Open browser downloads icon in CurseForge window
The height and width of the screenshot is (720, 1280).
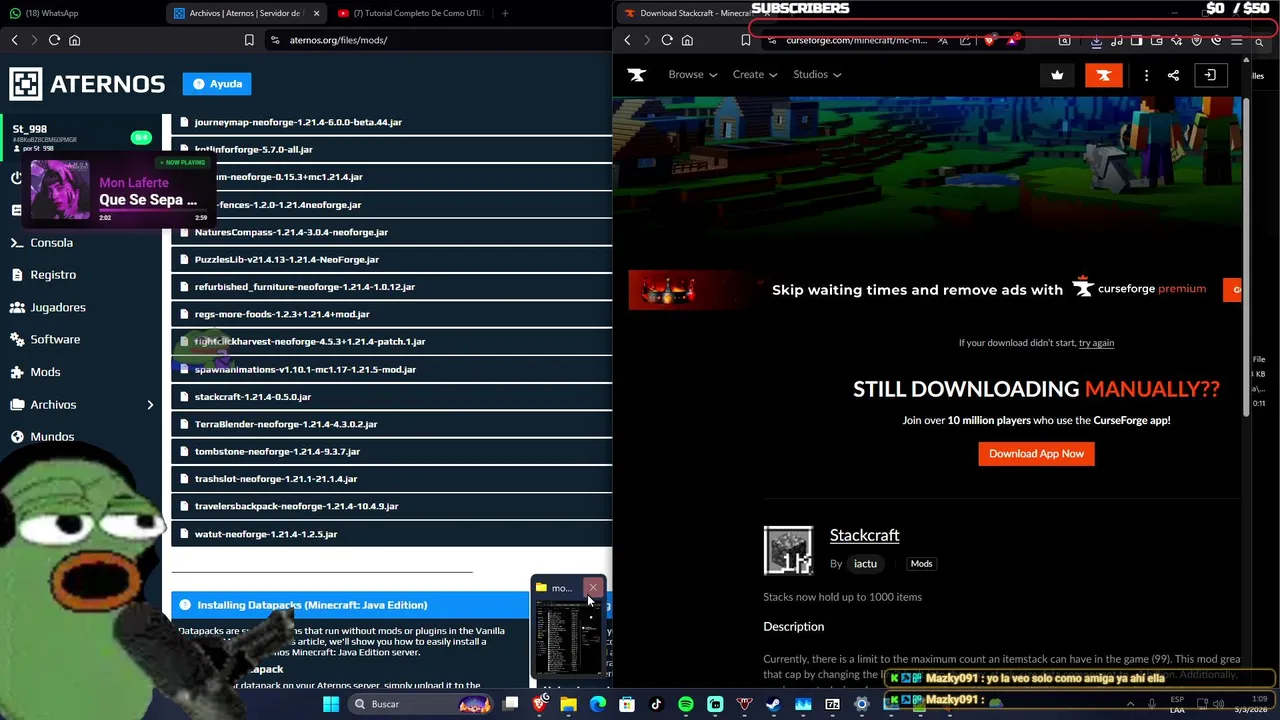(1096, 41)
